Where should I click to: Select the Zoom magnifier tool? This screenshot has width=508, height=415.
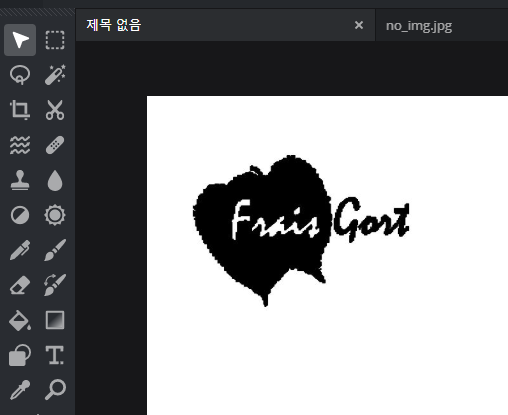(55, 390)
